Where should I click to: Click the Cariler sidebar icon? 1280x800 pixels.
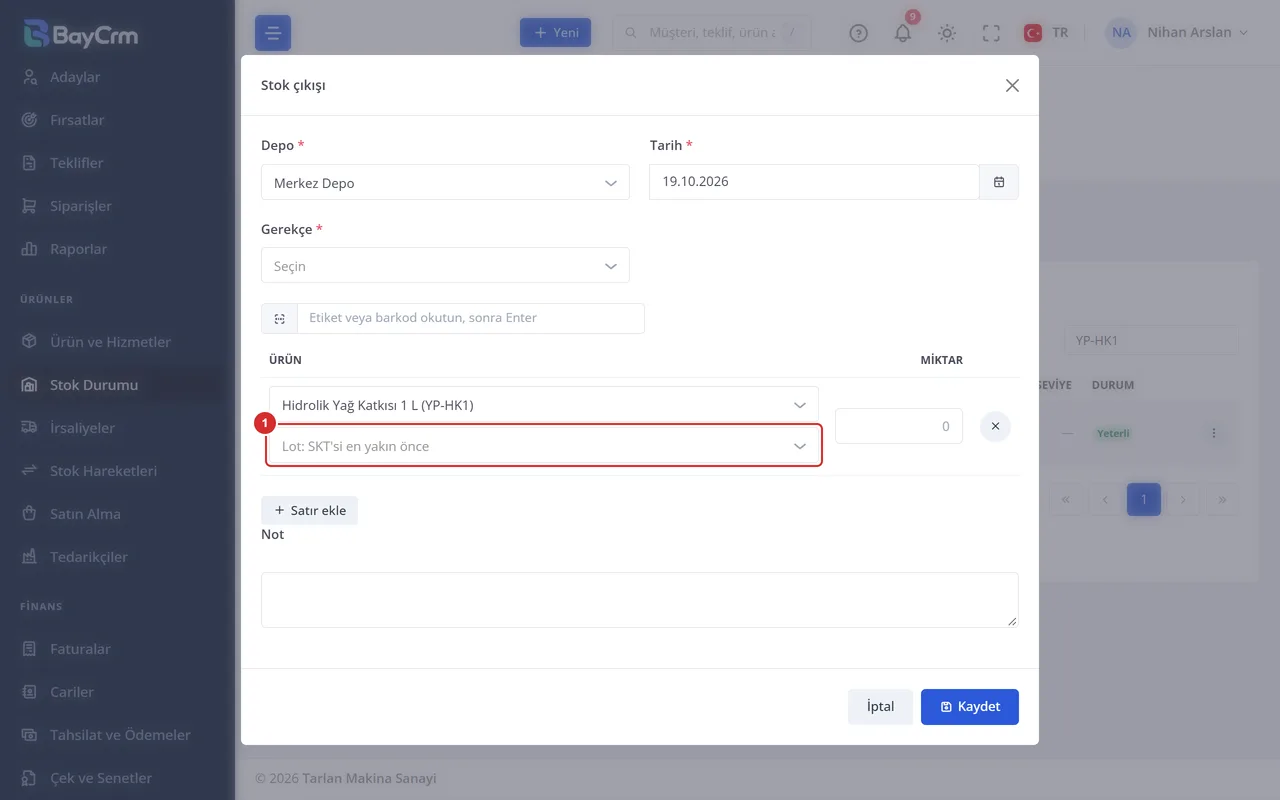pyautogui.click(x=30, y=692)
